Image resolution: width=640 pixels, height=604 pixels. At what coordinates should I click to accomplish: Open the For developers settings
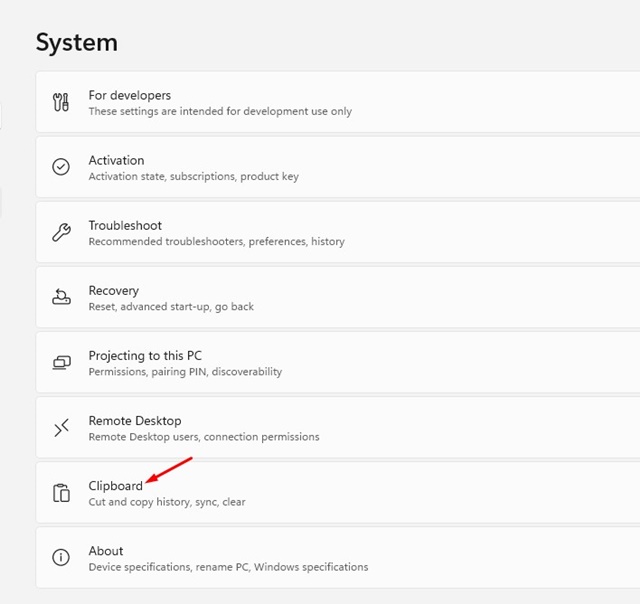click(129, 96)
